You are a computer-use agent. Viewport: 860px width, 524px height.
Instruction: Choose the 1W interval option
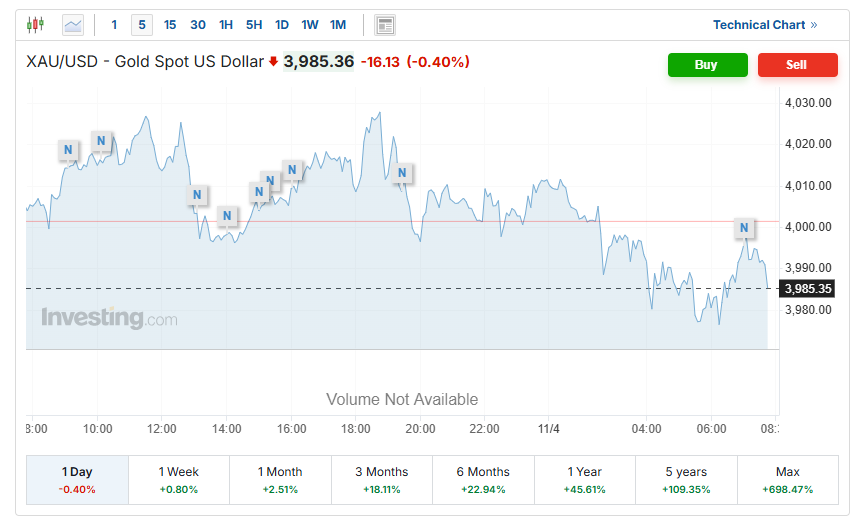(310, 24)
